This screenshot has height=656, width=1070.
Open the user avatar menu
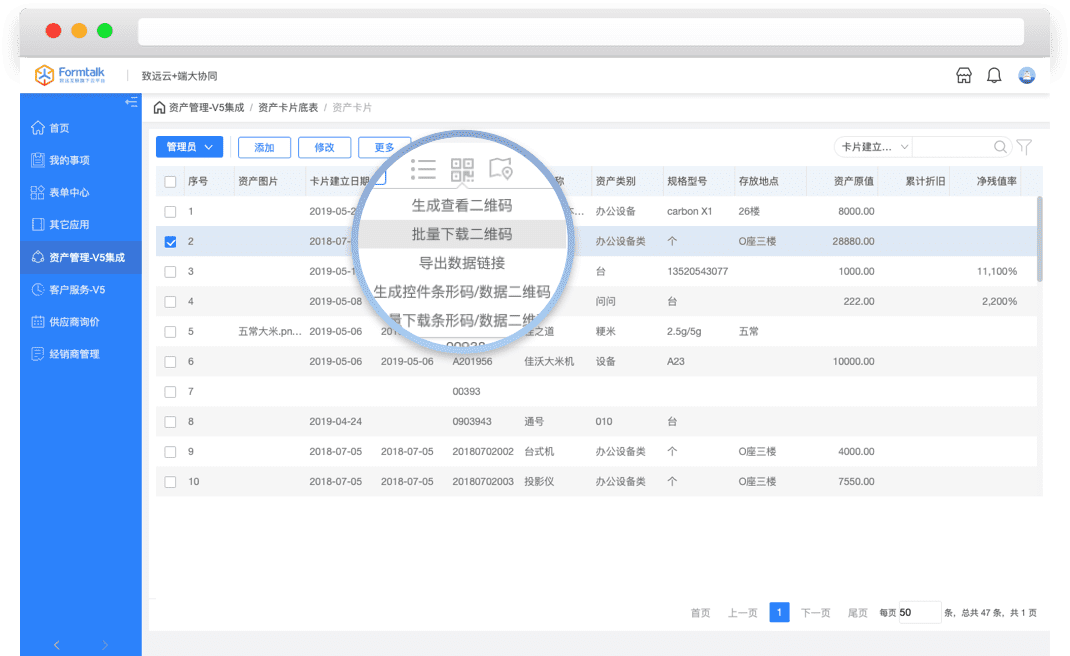coord(1026,76)
